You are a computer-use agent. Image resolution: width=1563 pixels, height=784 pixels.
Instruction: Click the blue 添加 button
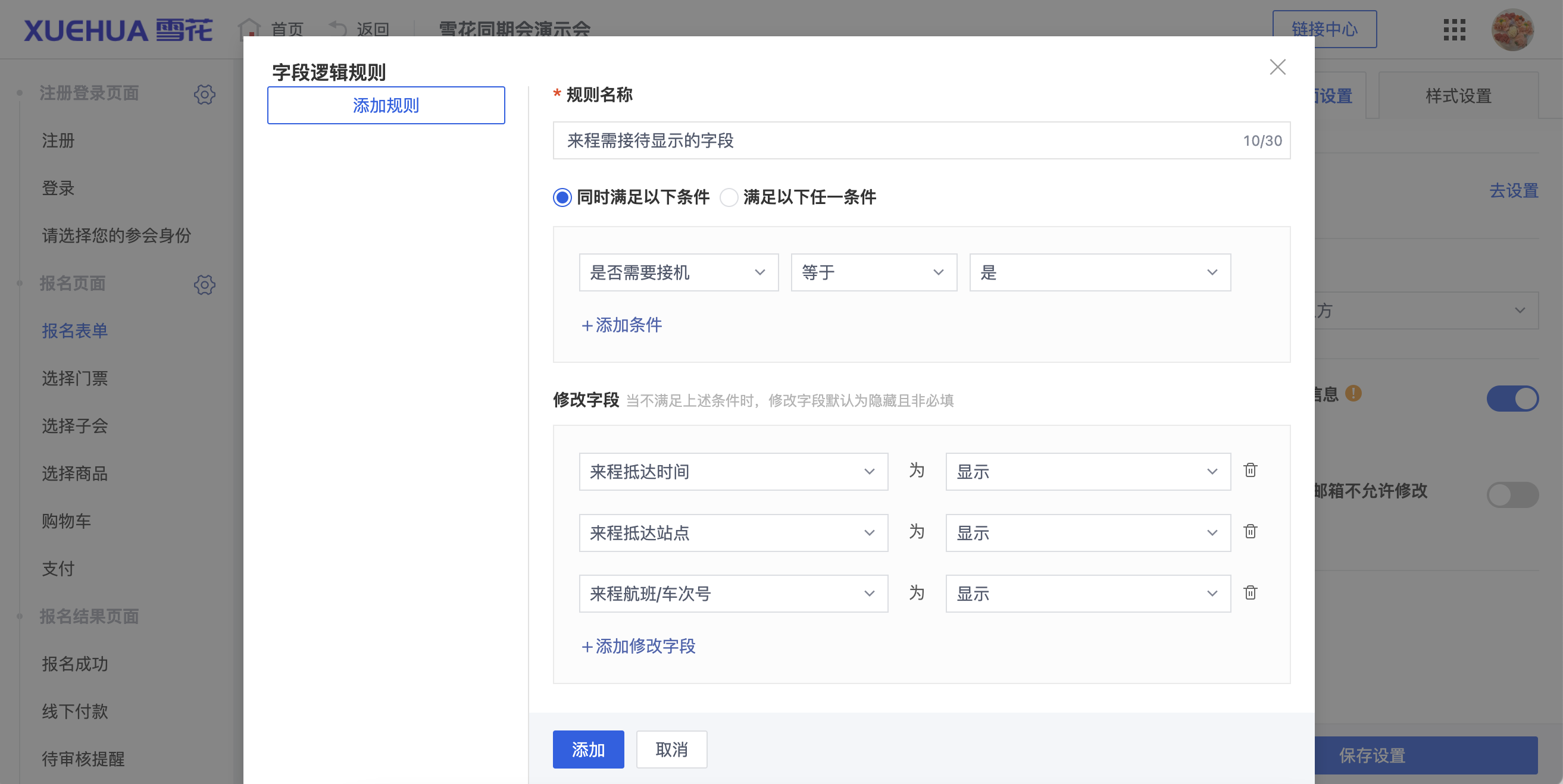(x=588, y=749)
